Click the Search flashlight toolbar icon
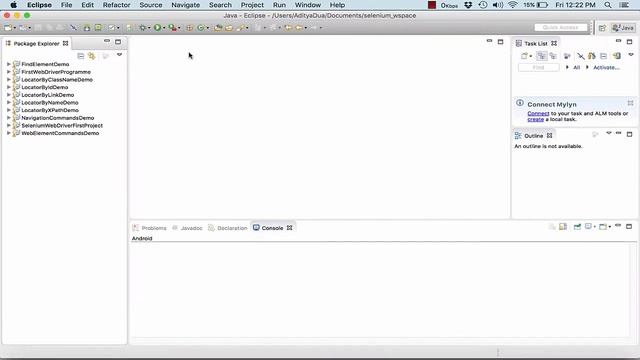640x360 pixels. (x=240, y=28)
